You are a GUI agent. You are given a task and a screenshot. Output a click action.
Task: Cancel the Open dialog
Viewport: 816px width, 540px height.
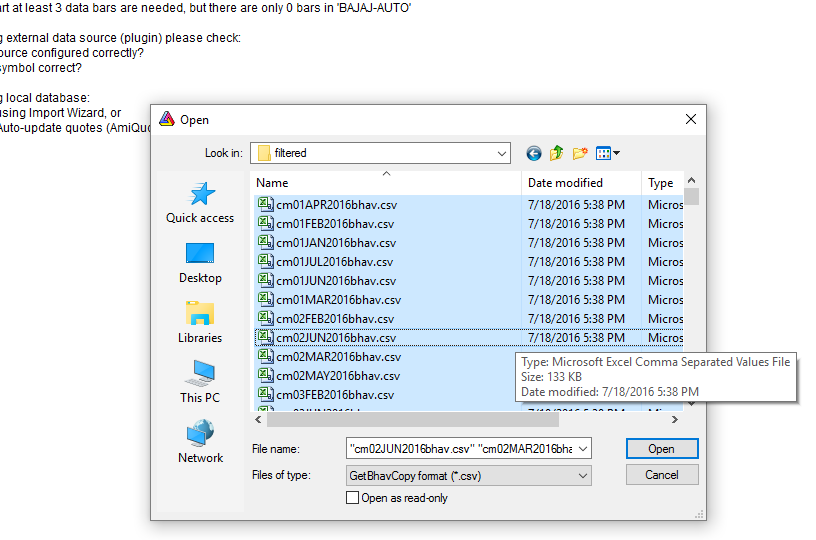click(662, 474)
